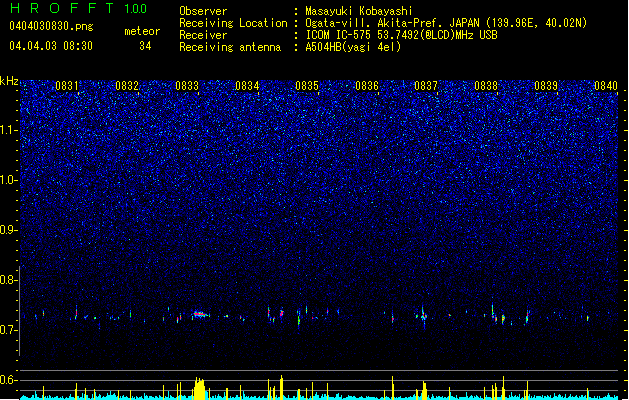Viewport: 629px width, 400px height.
Task: Click the 1.0 kHz axis label
Action: 9,180
